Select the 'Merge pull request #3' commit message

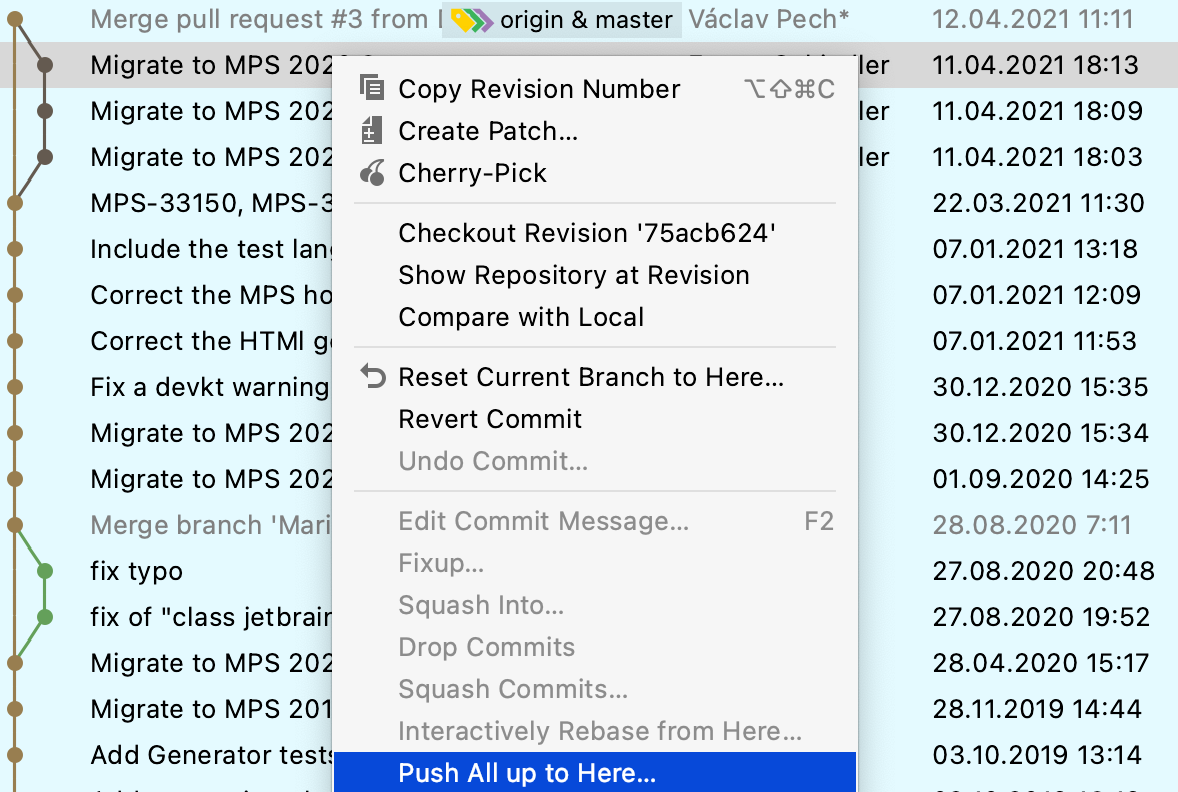267,20
